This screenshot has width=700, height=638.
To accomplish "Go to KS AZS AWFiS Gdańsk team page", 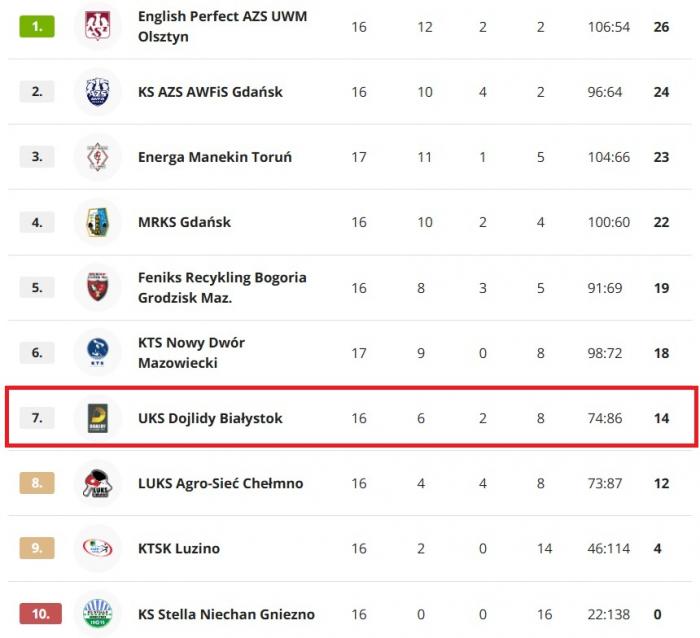I will click(210, 92).
